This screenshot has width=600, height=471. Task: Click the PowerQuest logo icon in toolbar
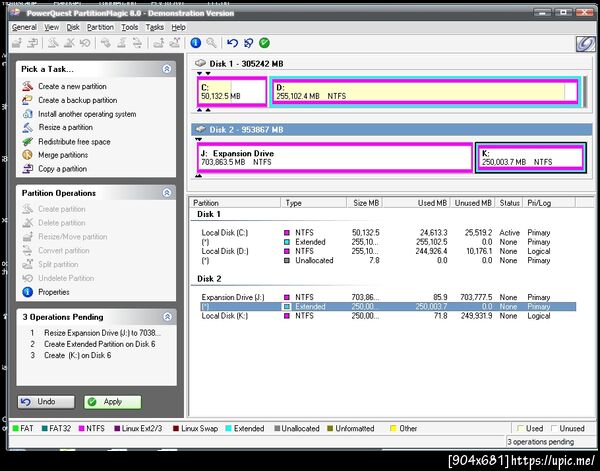(585, 44)
